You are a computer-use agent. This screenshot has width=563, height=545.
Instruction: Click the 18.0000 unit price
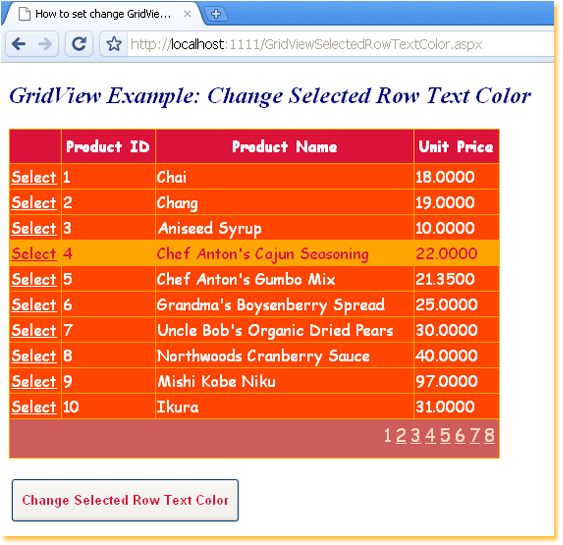pyautogui.click(x=445, y=177)
